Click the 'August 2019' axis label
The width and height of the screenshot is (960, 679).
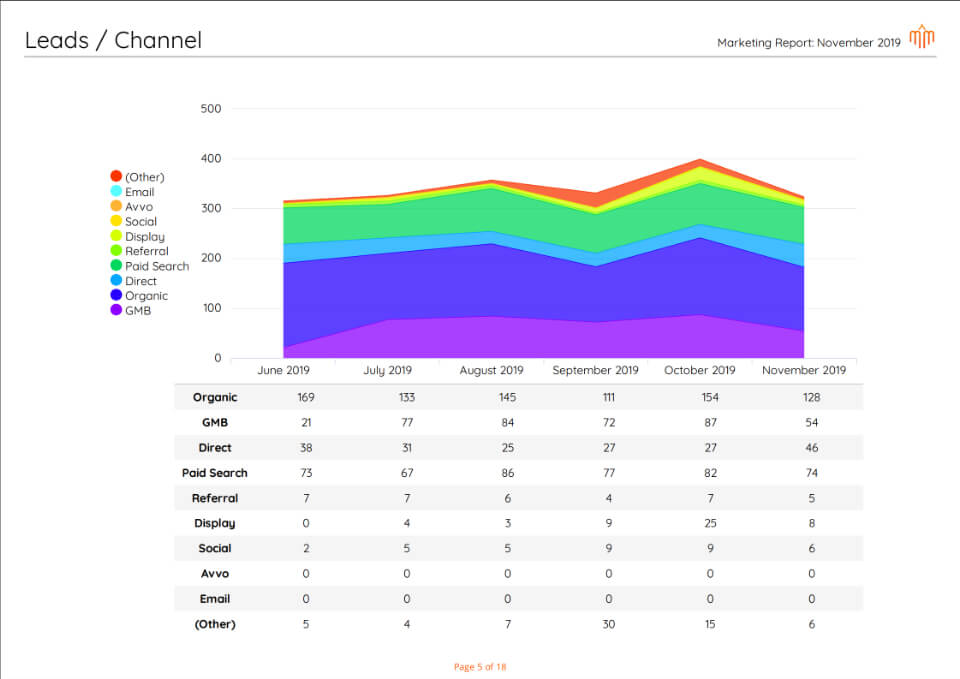[x=492, y=370]
